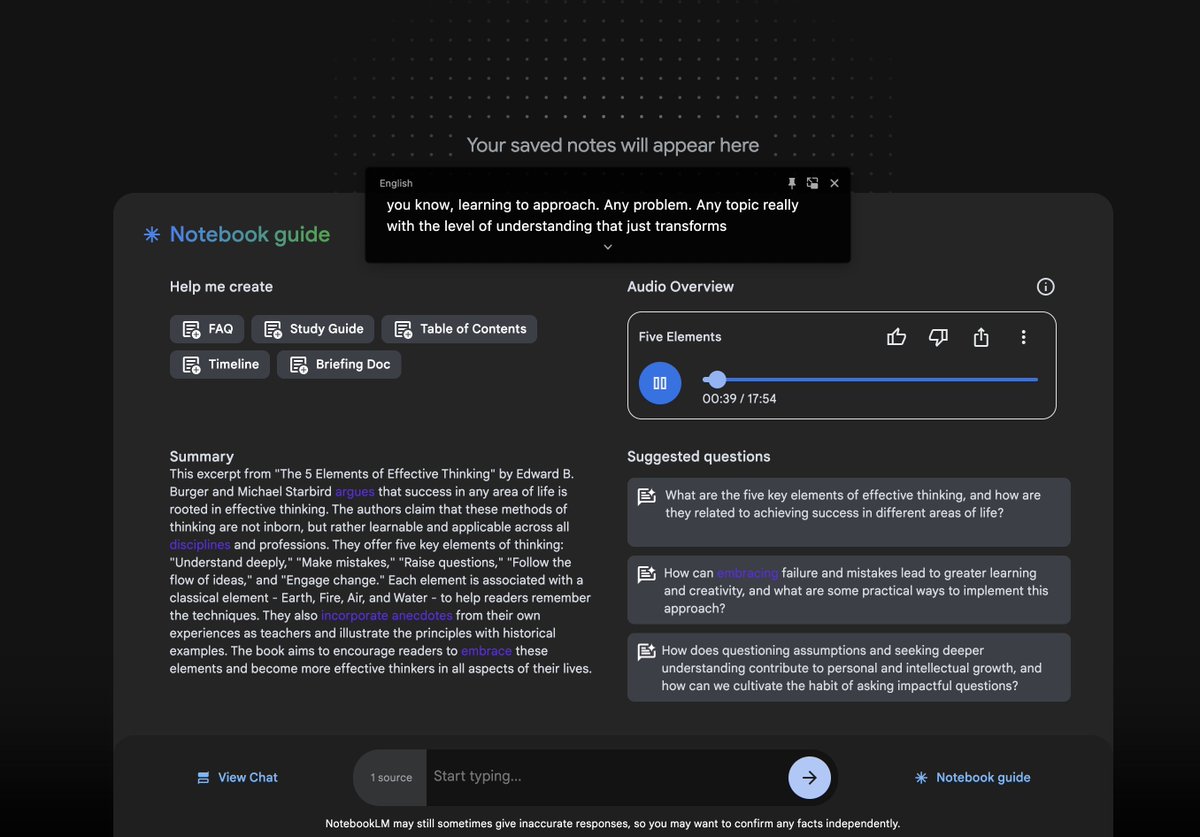Click the 00:39 / 17:54 playback time

tap(739, 399)
